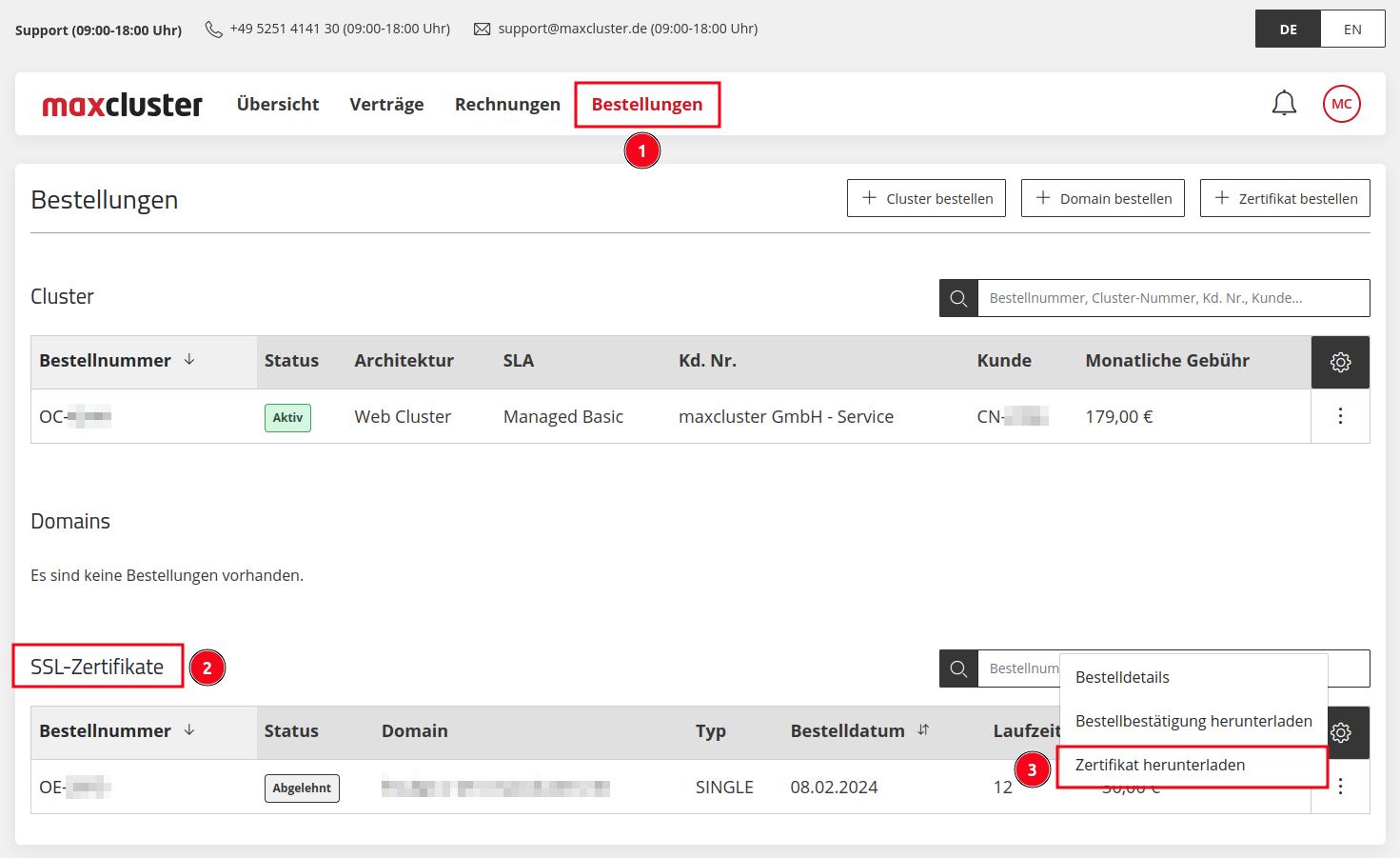Click the Web Cluster cell
1400x858 pixels.
coord(403,416)
